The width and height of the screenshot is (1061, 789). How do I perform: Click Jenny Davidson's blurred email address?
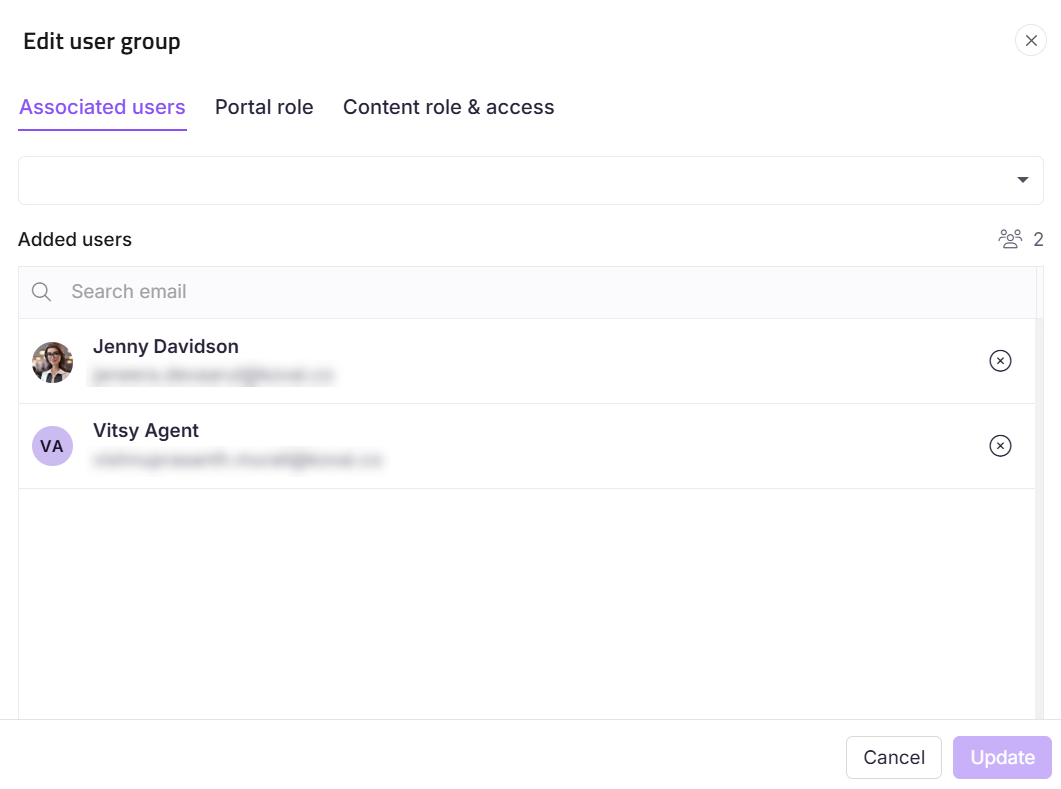pos(213,376)
